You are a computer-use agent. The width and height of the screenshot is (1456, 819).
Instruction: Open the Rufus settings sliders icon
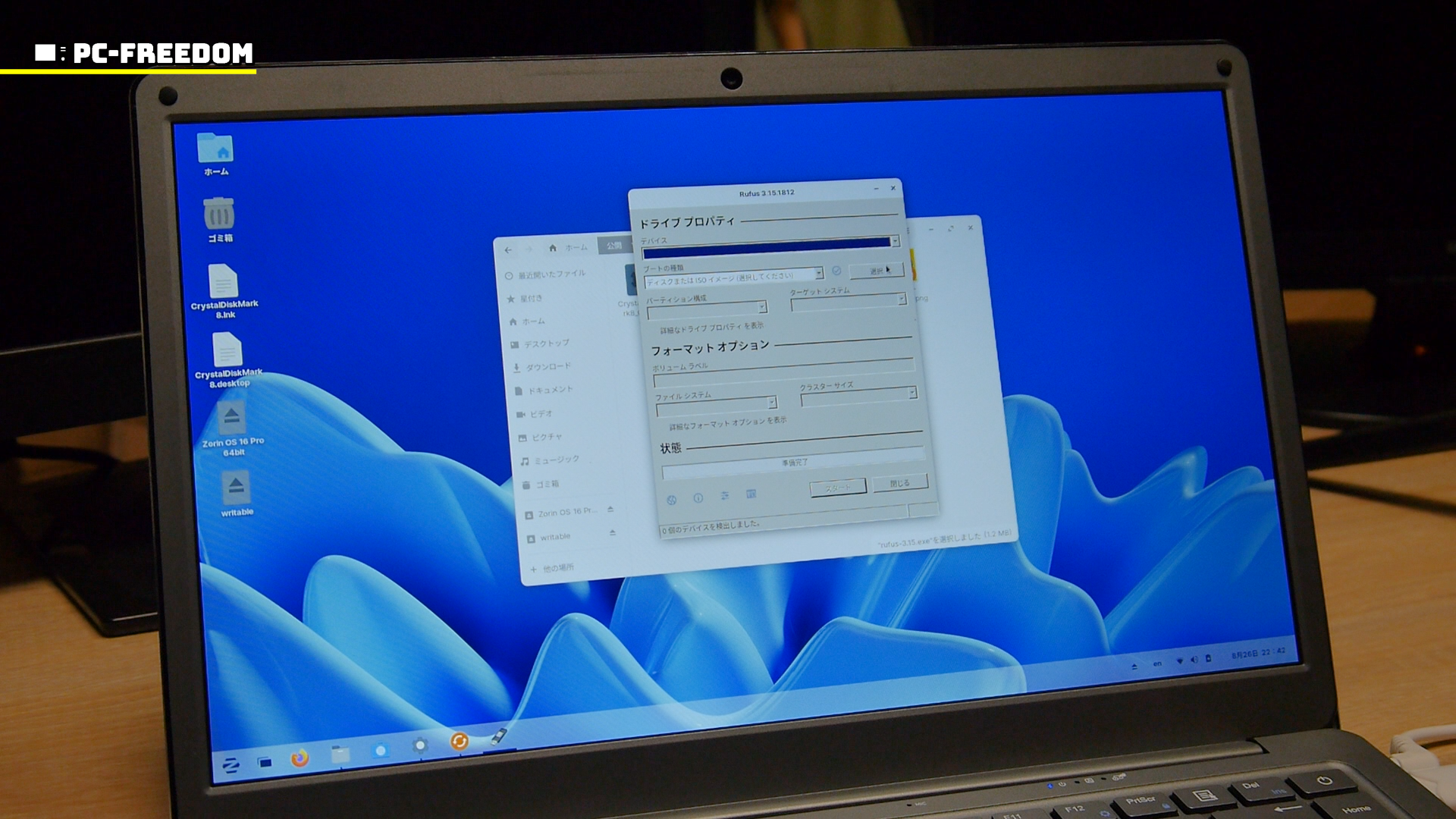725,496
